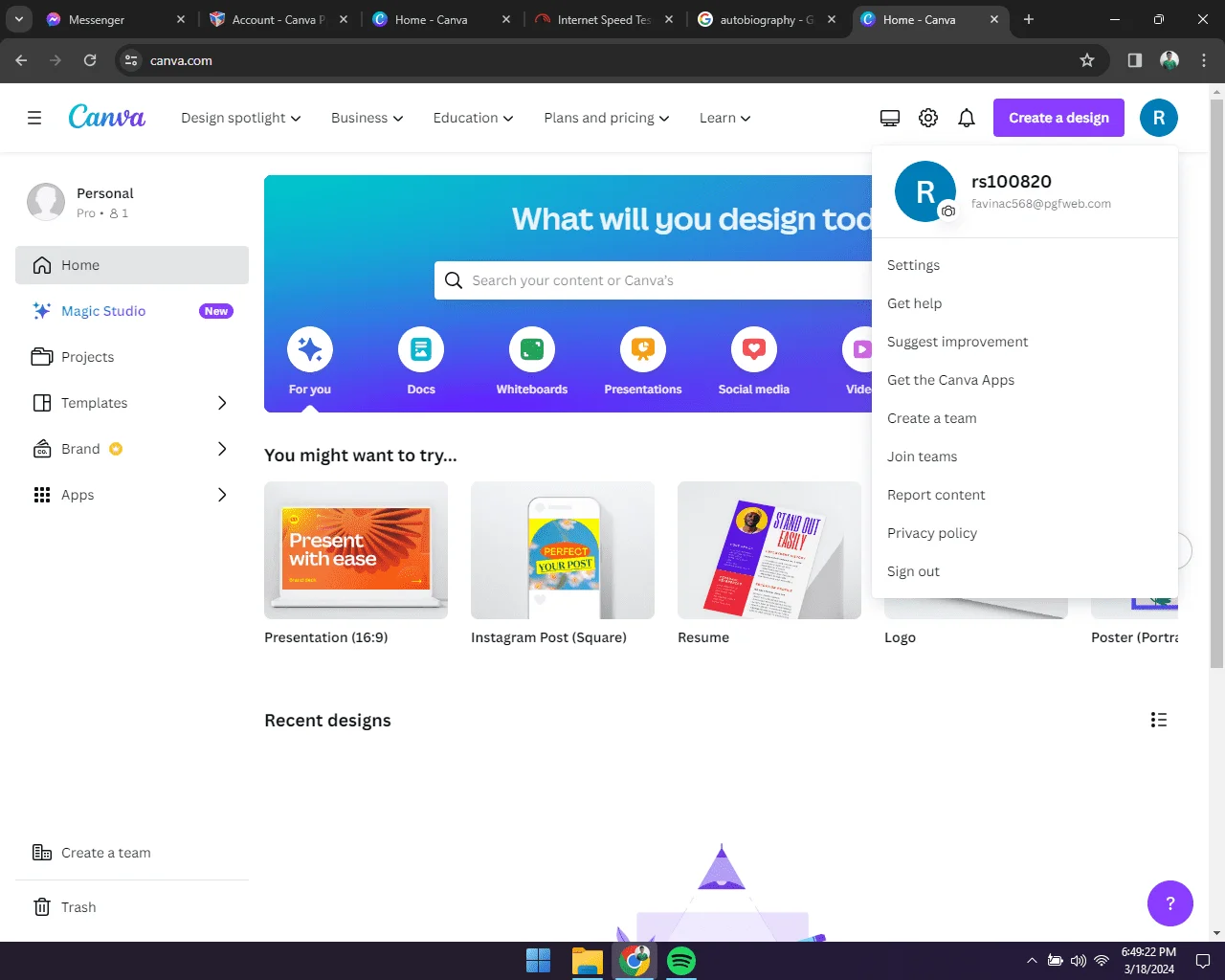Image resolution: width=1225 pixels, height=980 pixels.
Task: Click the search magnifier icon
Action: [454, 280]
